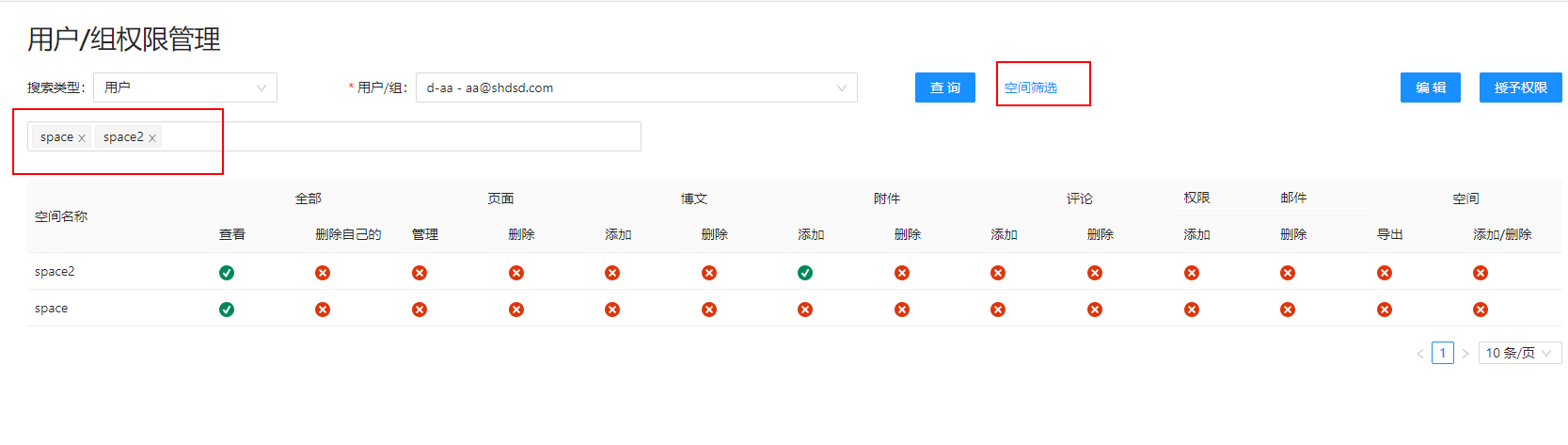1568x445 pixels.
Task: Remove the space2 tag using its x
Action: click(x=152, y=138)
